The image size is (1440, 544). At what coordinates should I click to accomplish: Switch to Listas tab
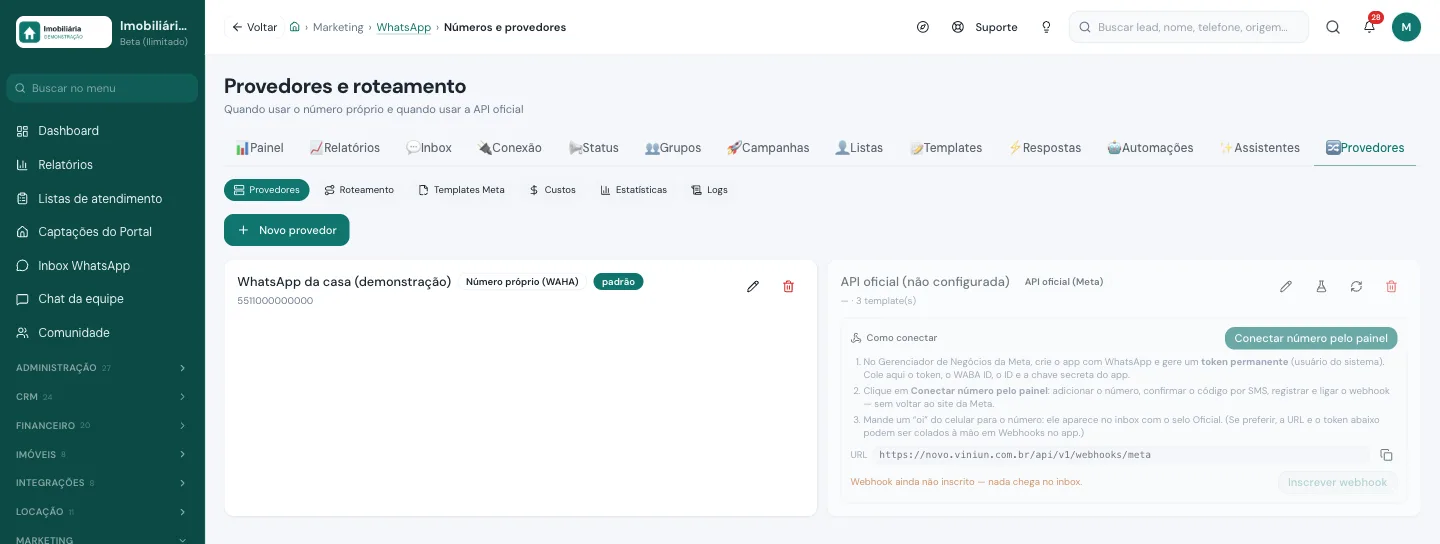(859, 148)
